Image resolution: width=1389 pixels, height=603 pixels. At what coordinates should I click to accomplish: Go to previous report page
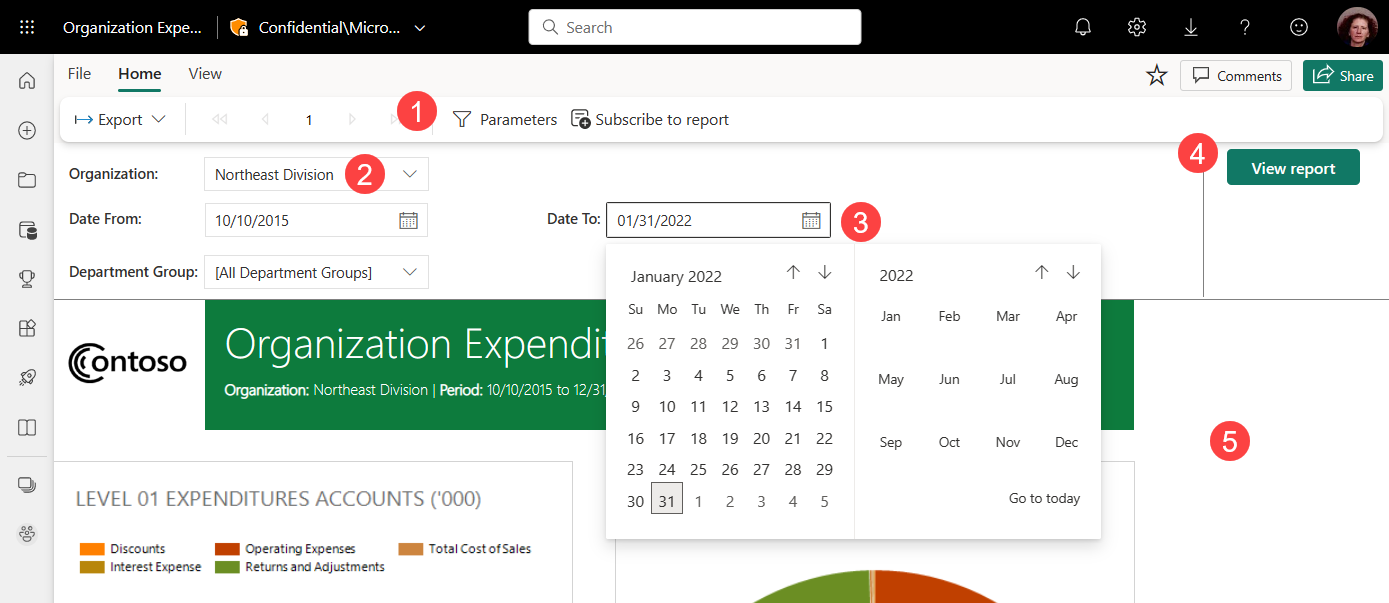(x=265, y=120)
